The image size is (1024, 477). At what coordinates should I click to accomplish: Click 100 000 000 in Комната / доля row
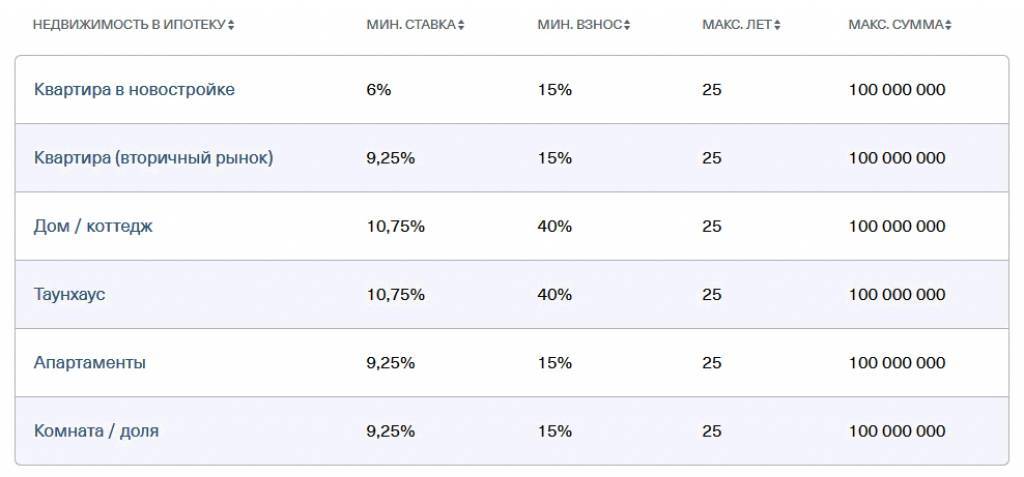point(897,431)
